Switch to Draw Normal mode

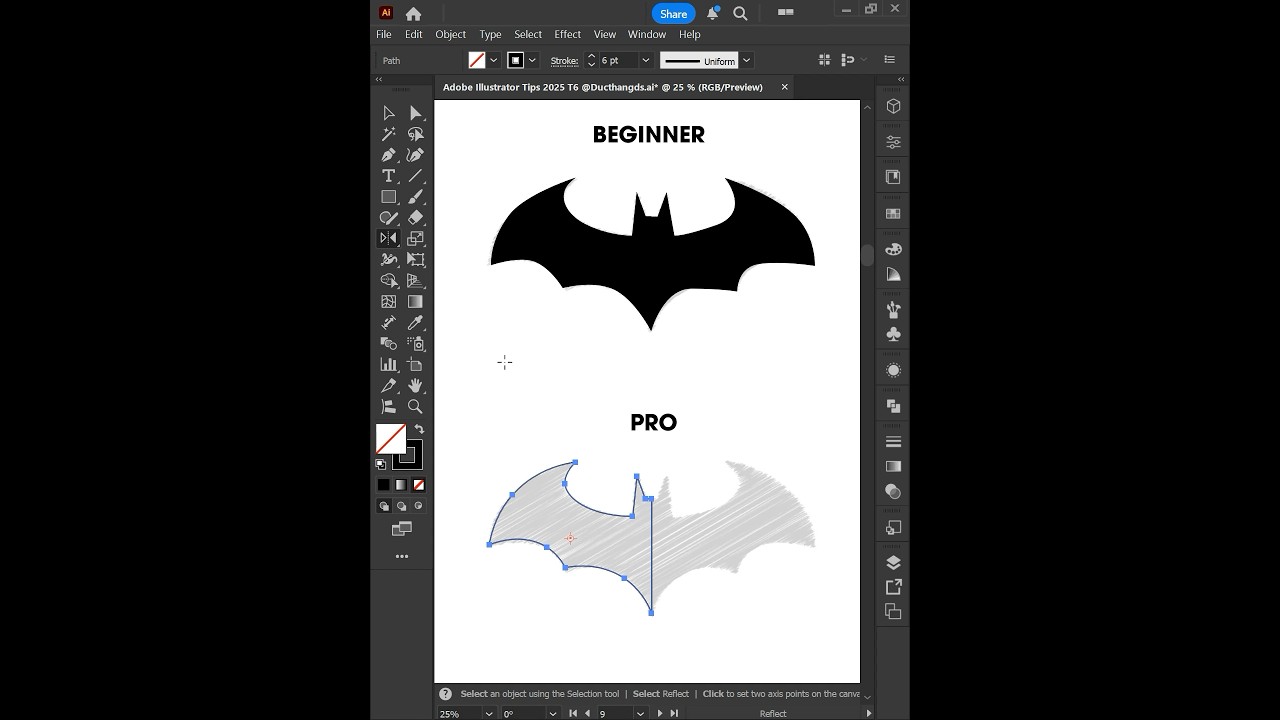[383, 506]
